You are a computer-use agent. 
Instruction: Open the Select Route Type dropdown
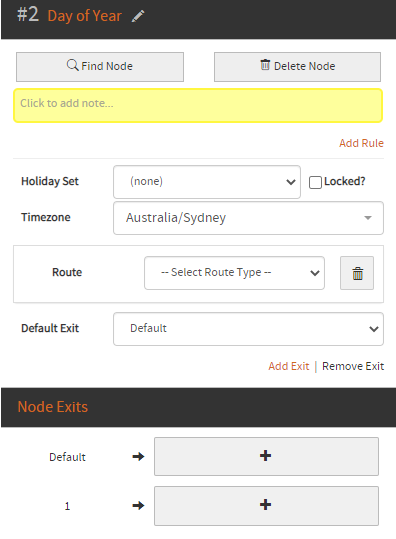[234, 273]
